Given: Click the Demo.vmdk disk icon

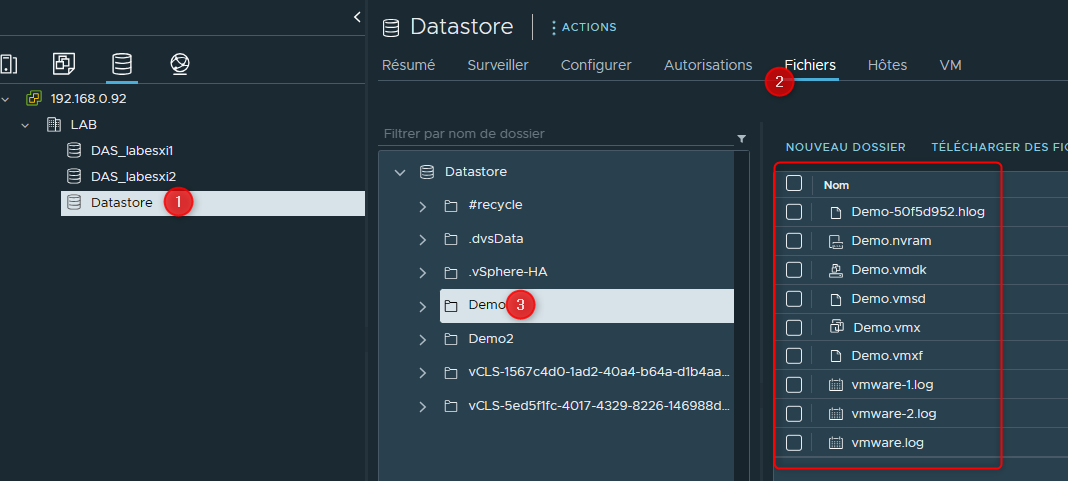Looking at the screenshot, I should pyautogui.click(x=836, y=270).
